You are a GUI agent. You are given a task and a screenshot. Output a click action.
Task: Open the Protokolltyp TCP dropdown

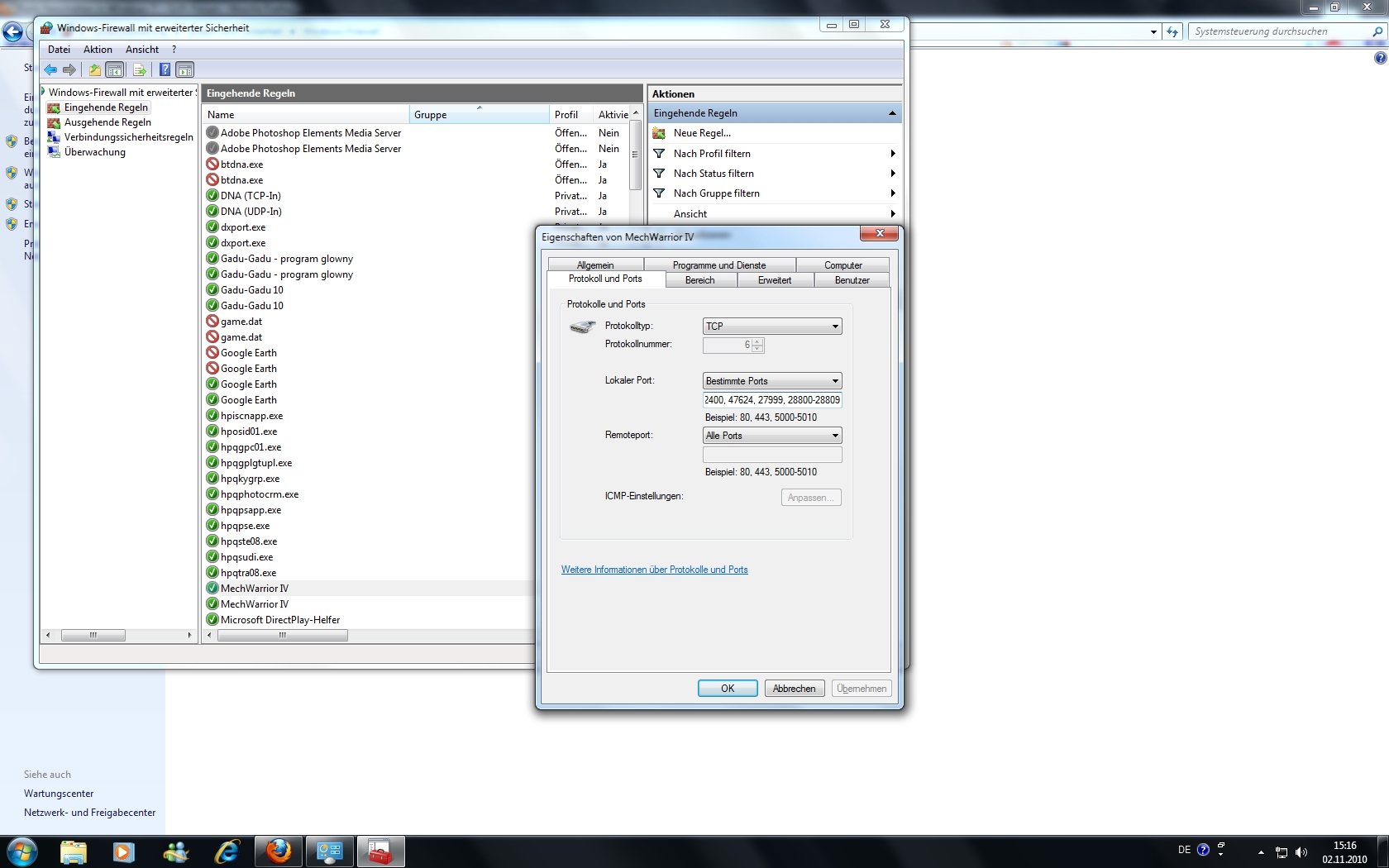pos(772,327)
